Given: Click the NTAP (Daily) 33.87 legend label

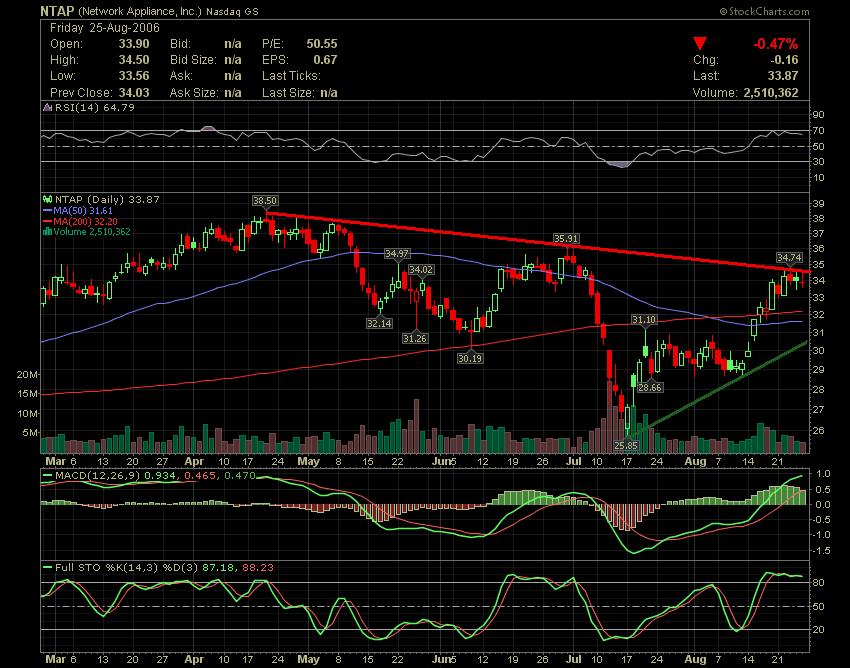Looking at the screenshot, I should 107,200.
